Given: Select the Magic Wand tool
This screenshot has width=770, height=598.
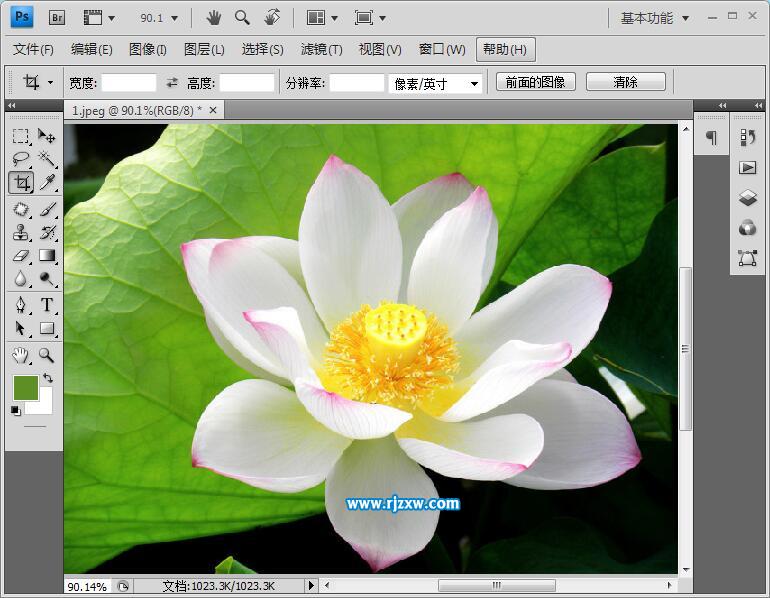Looking at the screenshot, I should click(47, 159).
